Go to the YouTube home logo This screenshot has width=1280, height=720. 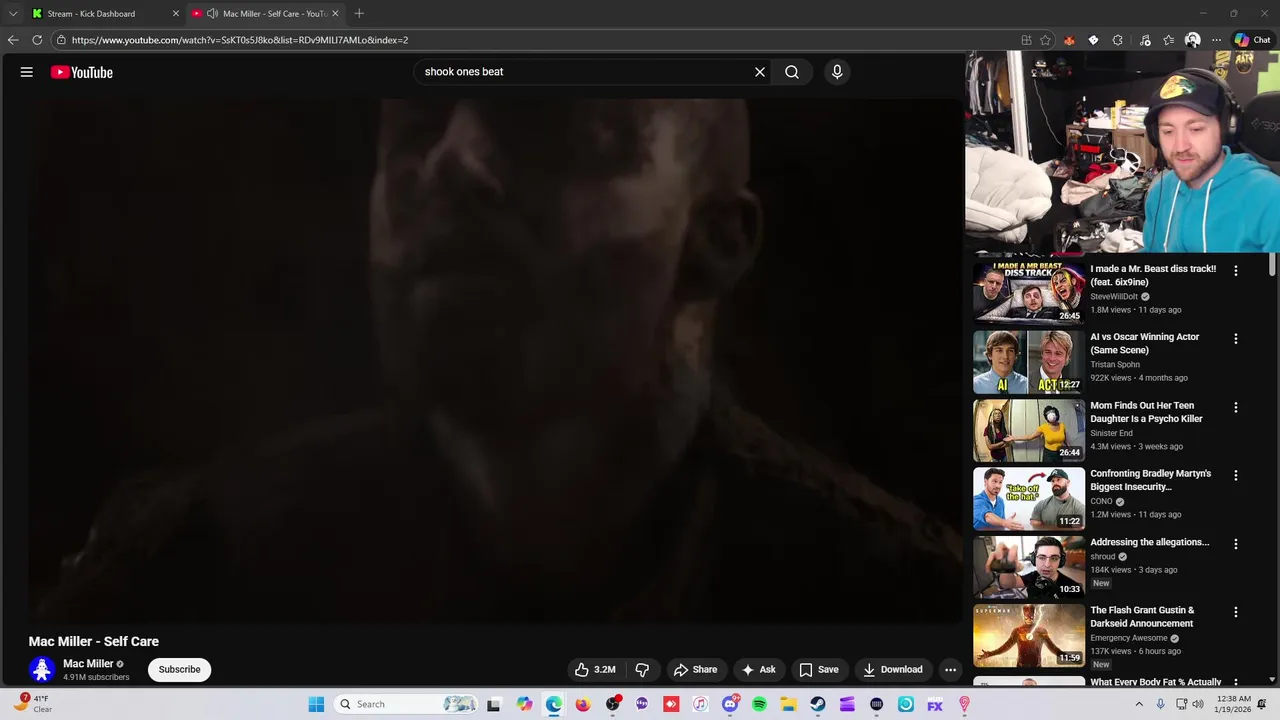tap(82, 72)
